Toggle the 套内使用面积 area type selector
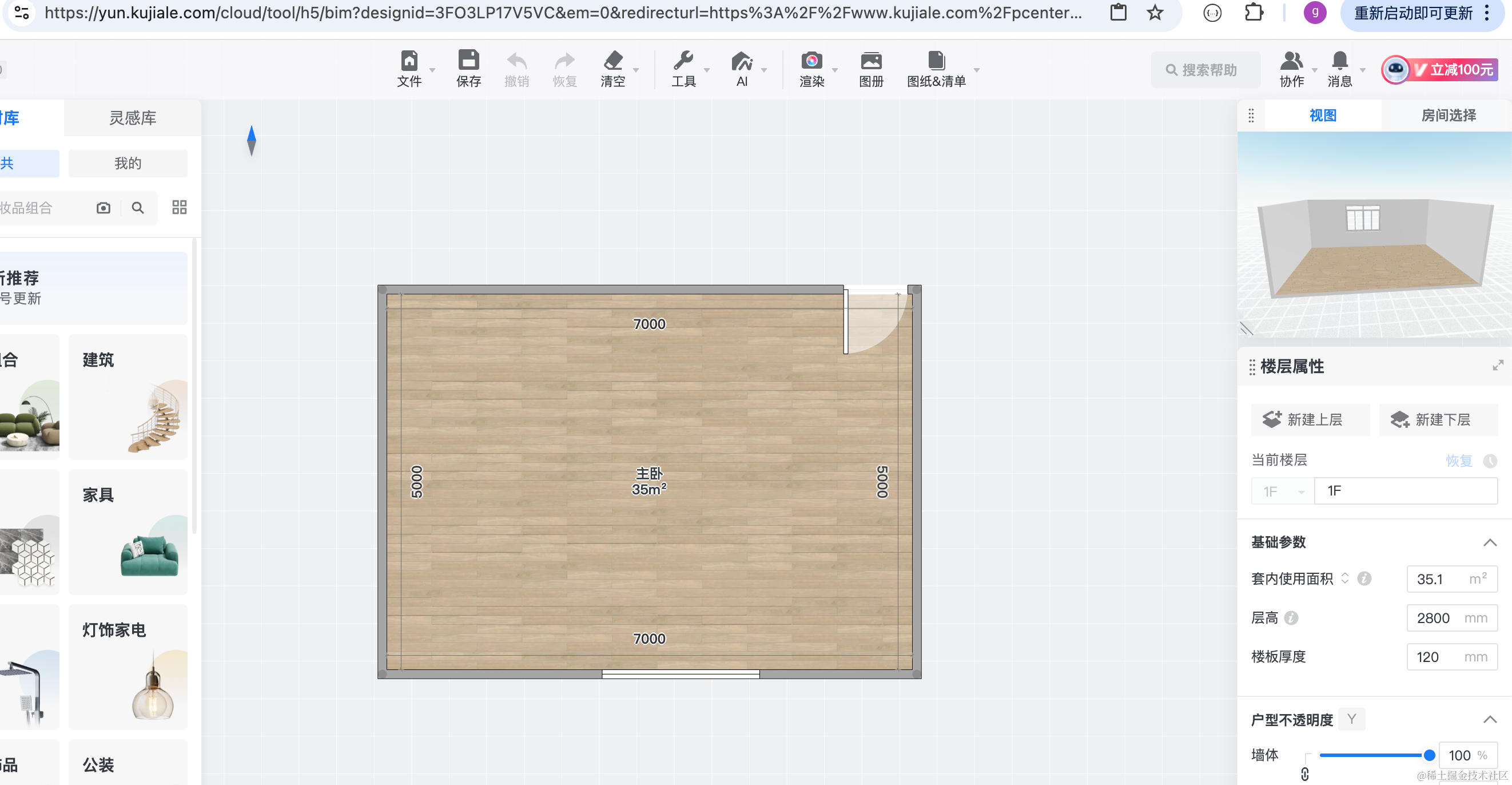This screenshot has width=1512, height=785. 1344,579
